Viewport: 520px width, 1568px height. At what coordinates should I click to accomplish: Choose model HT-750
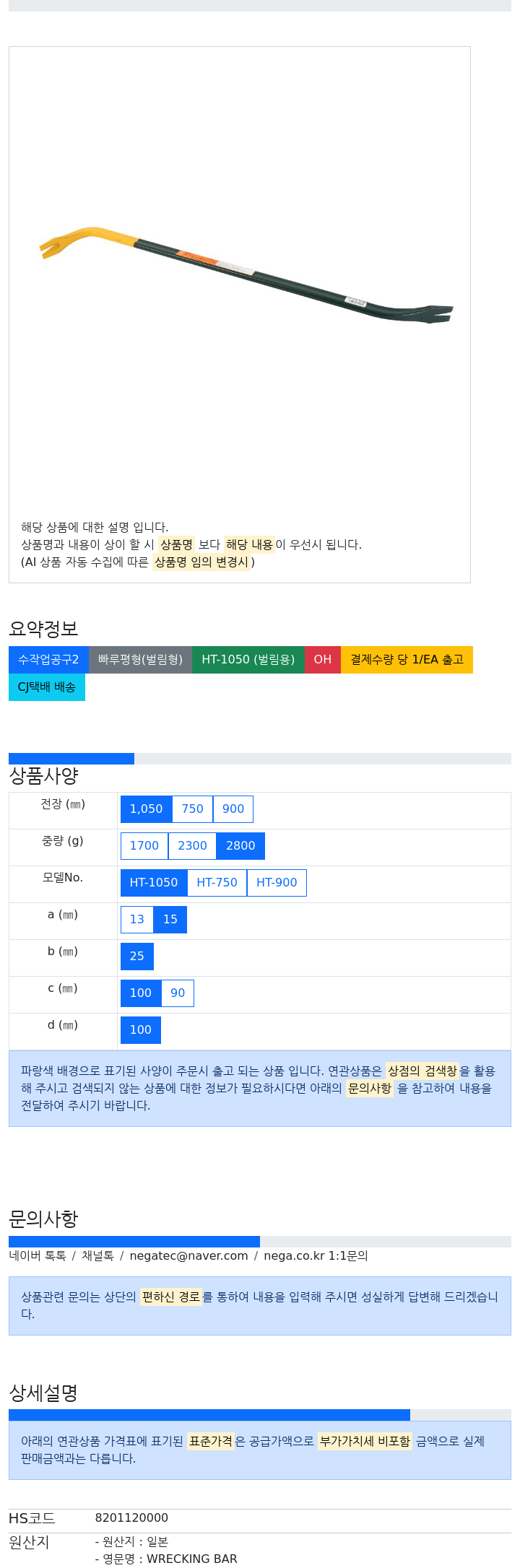pos(217,882)
